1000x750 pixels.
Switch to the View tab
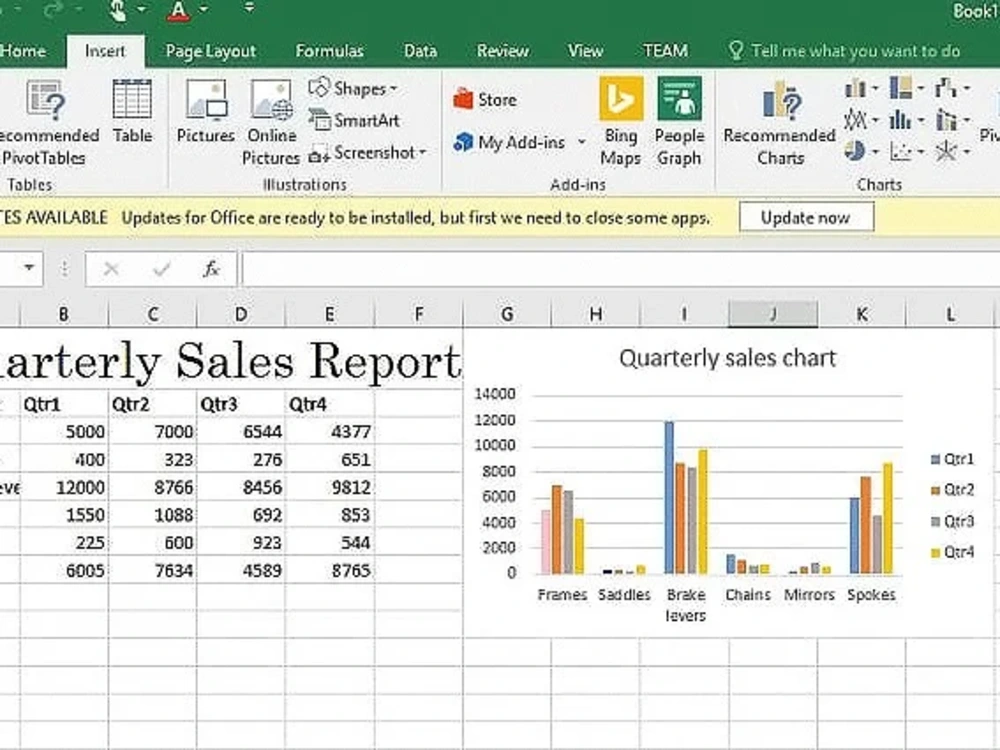pos(585,51)
